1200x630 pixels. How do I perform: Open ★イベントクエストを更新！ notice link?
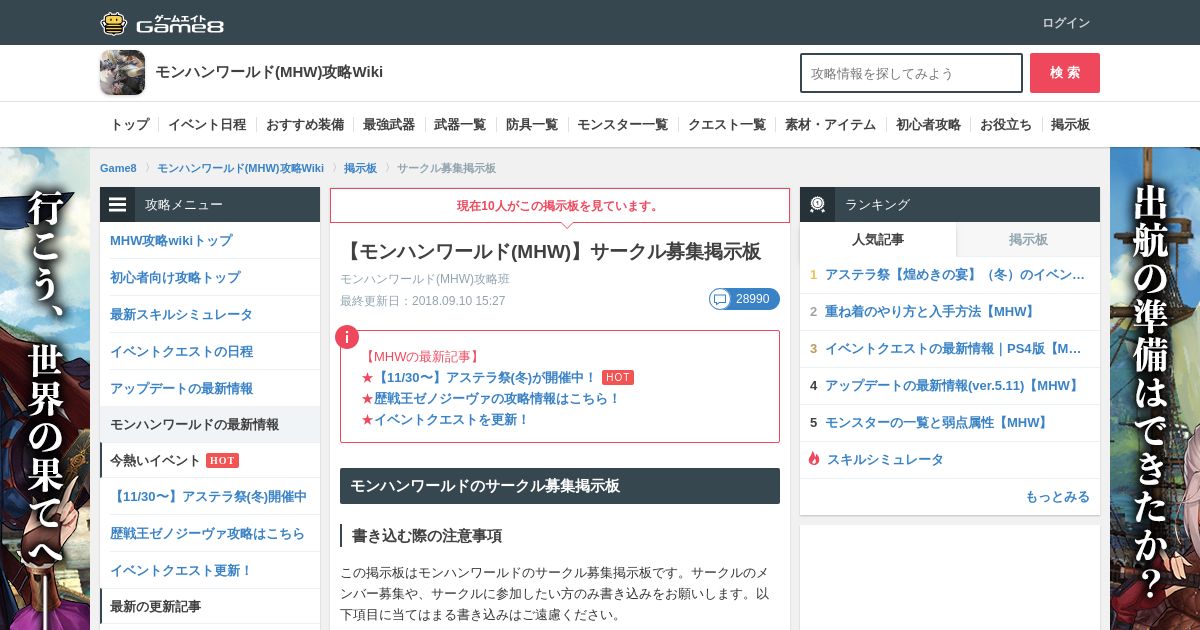click(445, 419)
